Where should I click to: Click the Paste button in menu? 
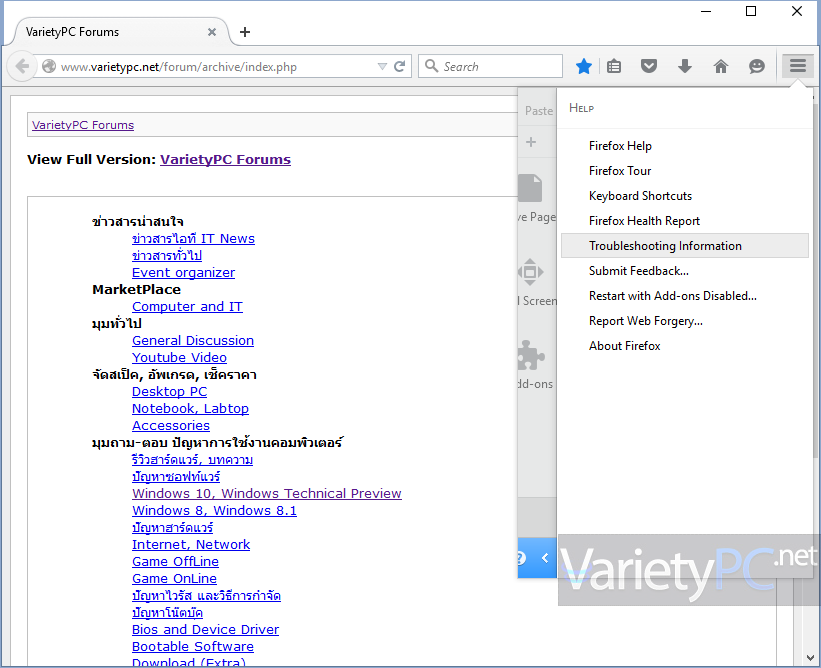click(539, 111)
